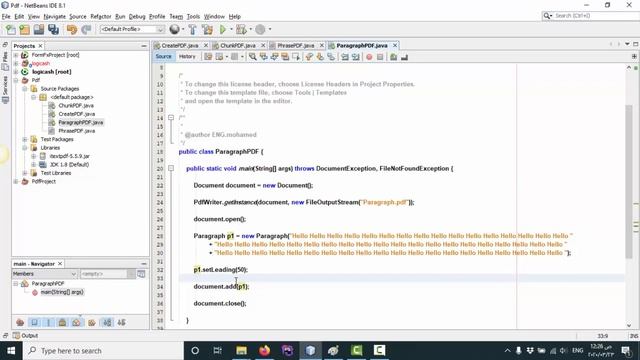Toggle Show Fields filter in Navigator
The height and width of the screenshot is (360, 640).
point(34,322)
